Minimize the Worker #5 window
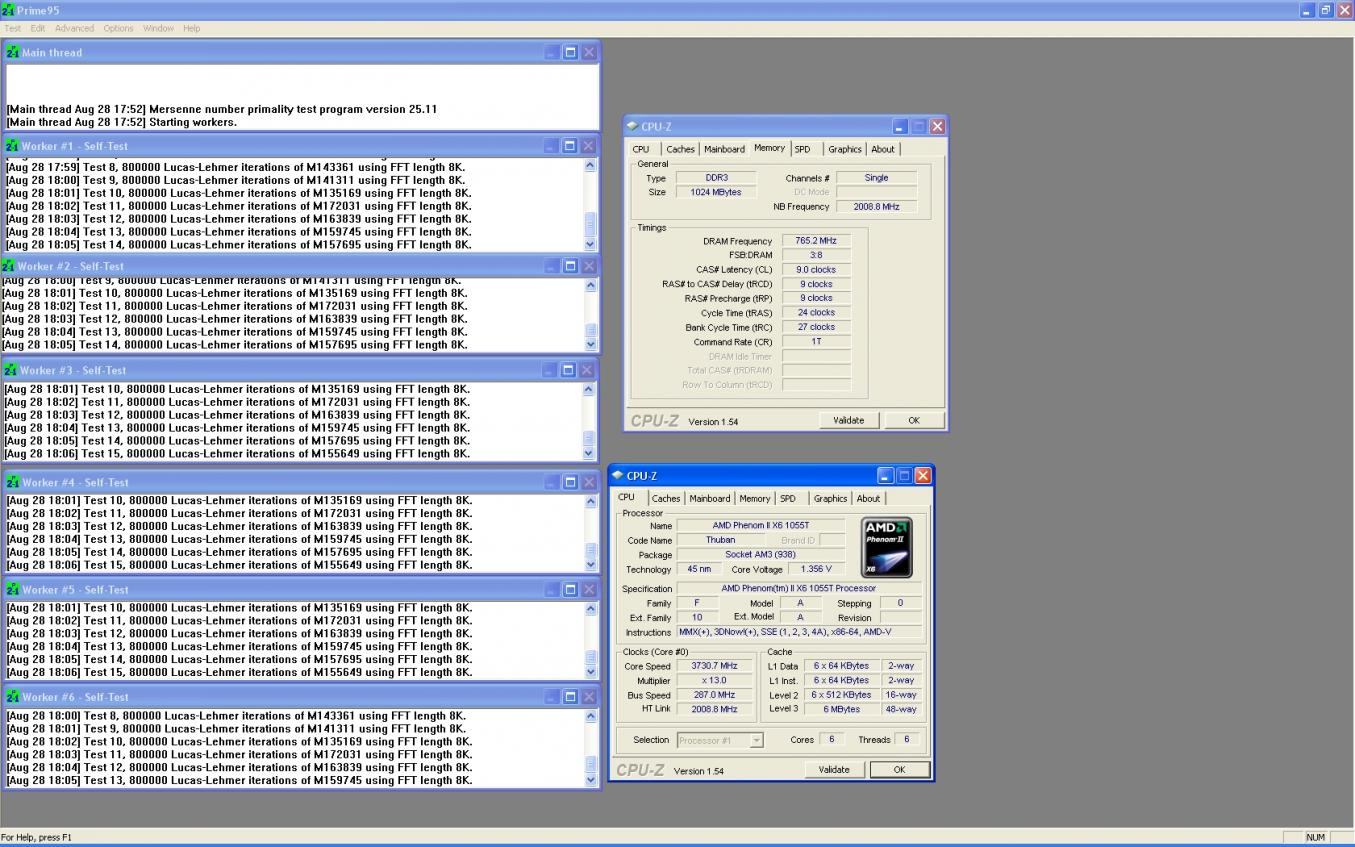Viewport: 1355px width, 847px height. coord(552,589)
